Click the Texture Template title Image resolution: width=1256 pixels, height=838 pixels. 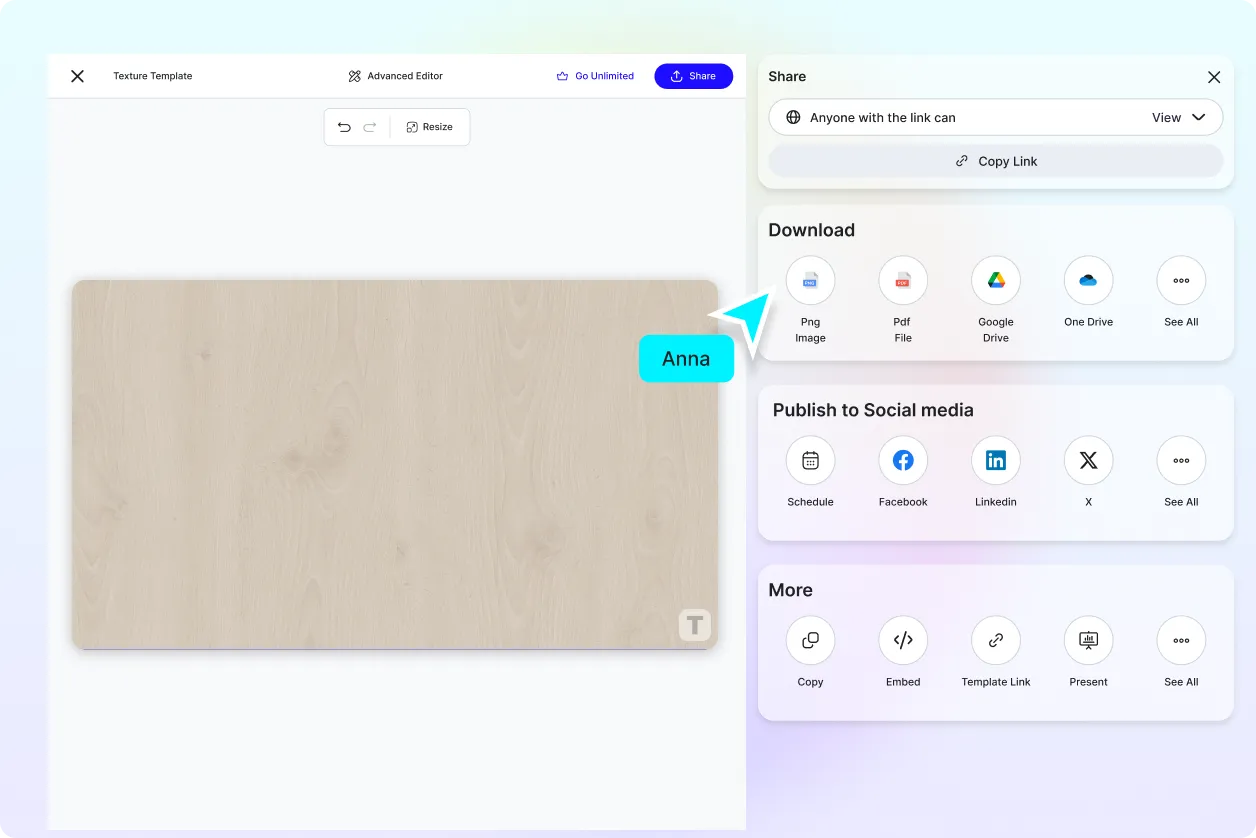click(152, 76)
